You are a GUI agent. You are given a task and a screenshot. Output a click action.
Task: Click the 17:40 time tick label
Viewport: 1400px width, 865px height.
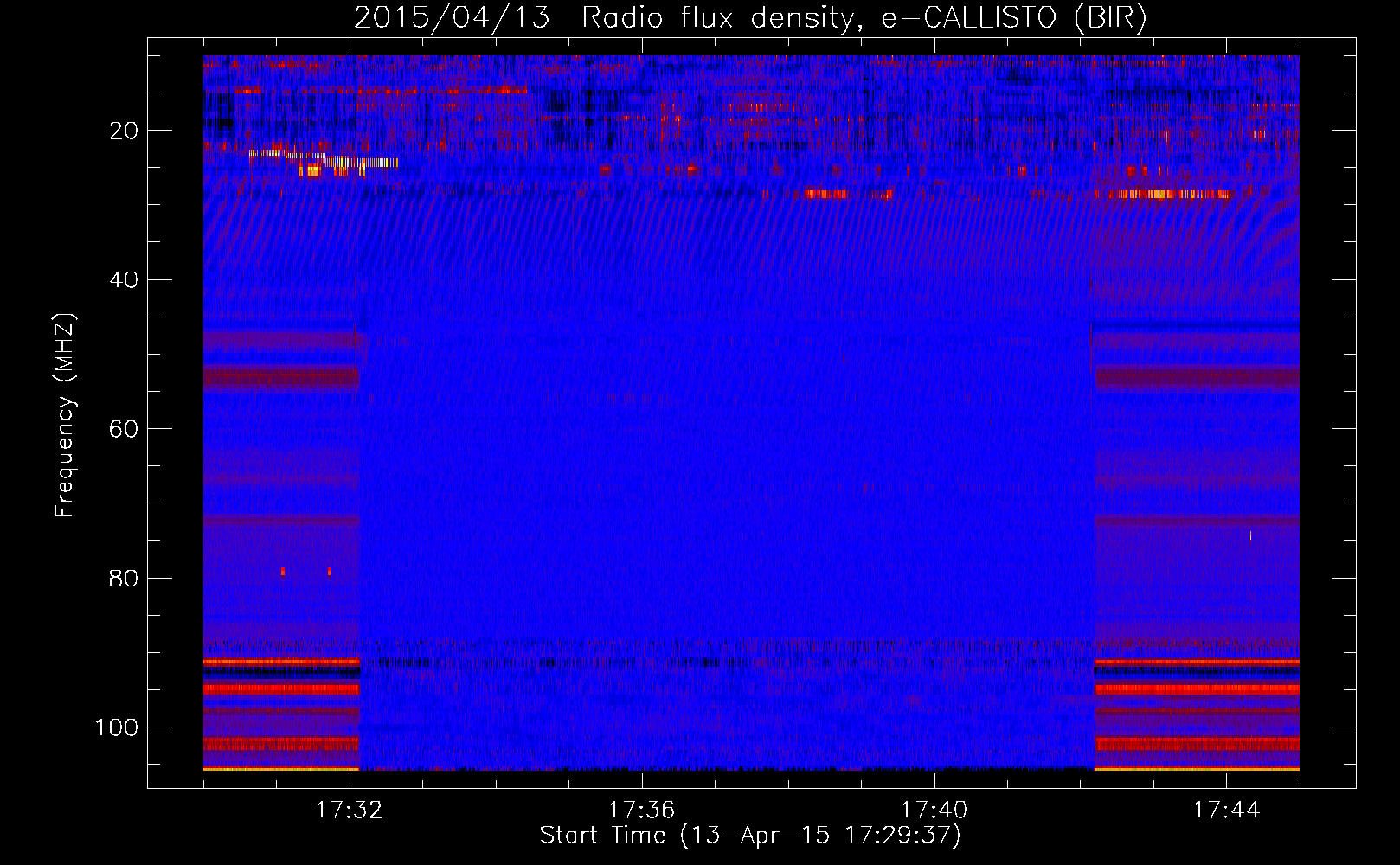[934, 811]
